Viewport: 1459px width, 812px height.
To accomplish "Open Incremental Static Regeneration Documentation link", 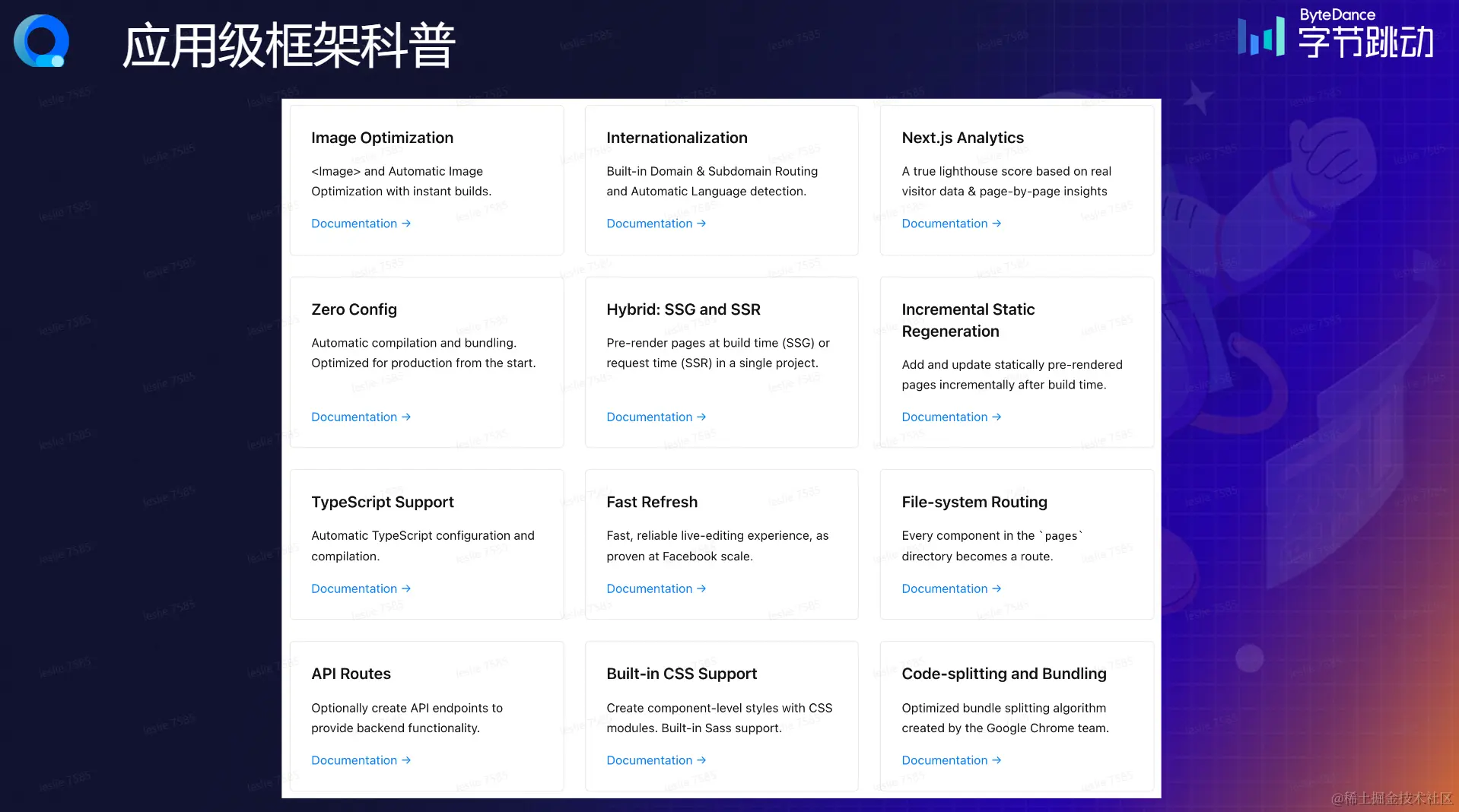I will coord(952,417).
